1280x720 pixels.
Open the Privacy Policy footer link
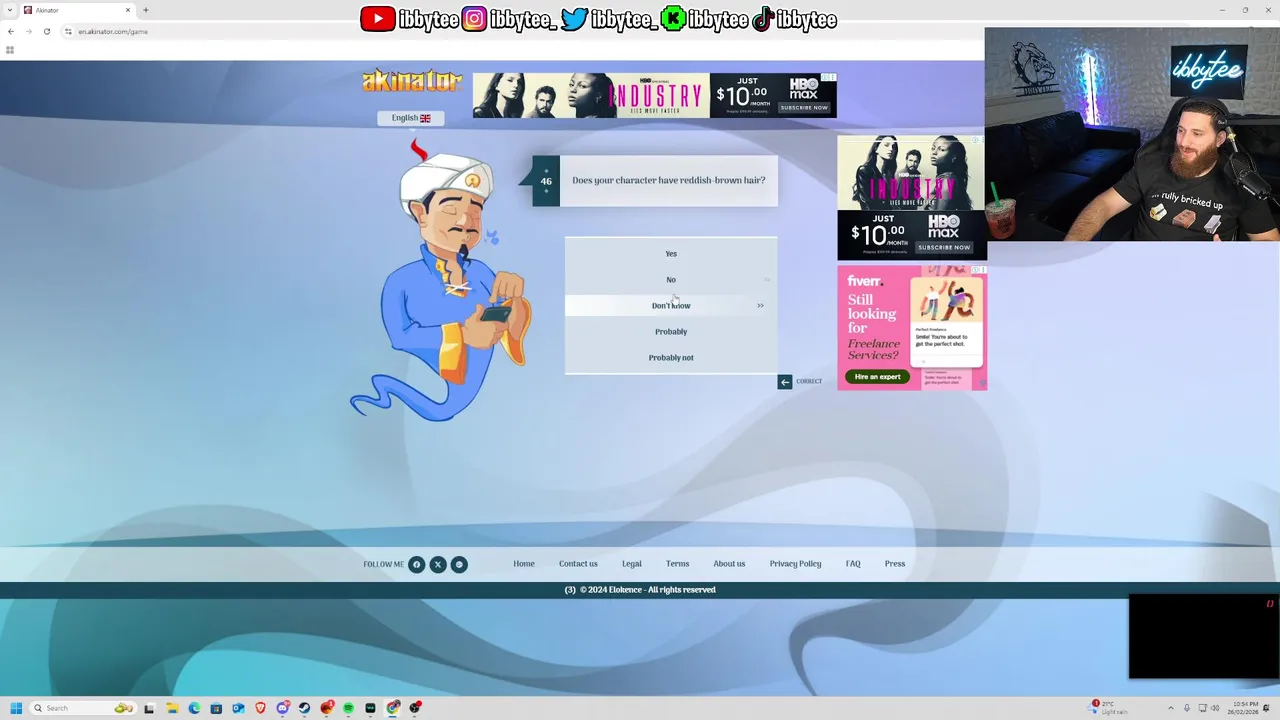click(795, 564)
